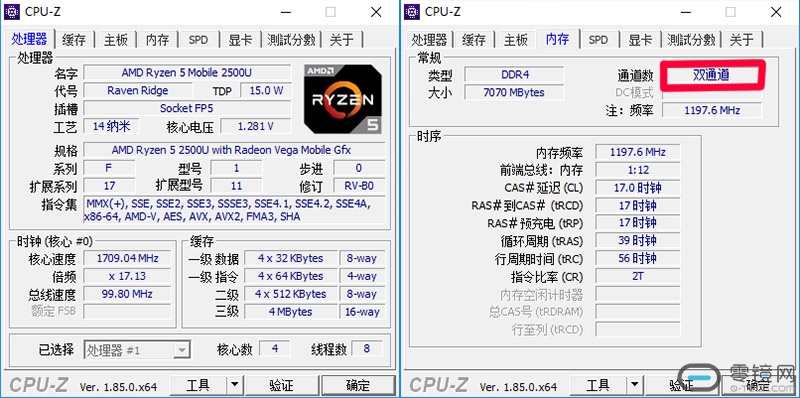
Task: Open 工具 dropdown arrow in the left window
Action: (234, 385)
